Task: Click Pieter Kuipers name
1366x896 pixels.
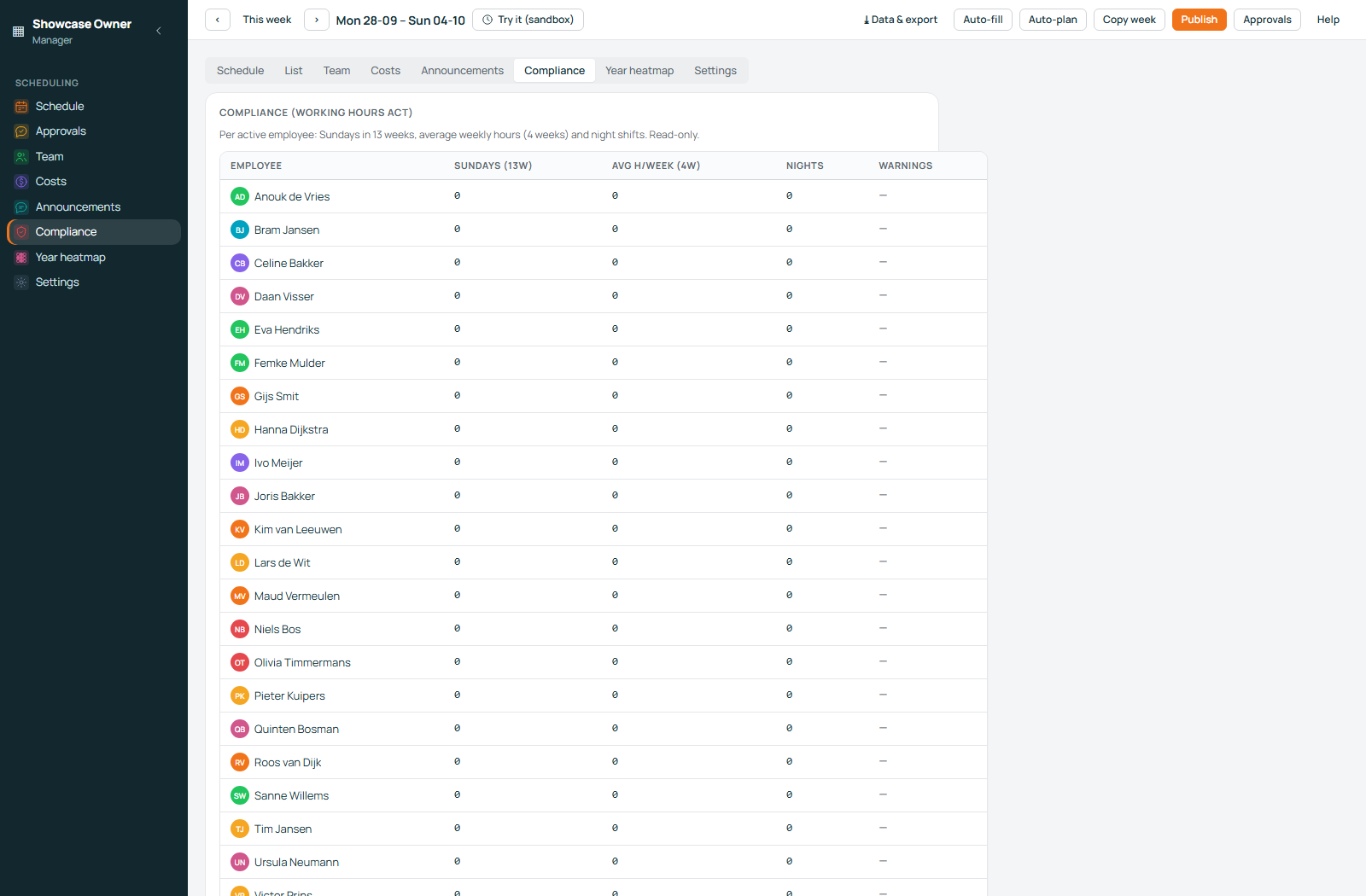Action: 289,696
